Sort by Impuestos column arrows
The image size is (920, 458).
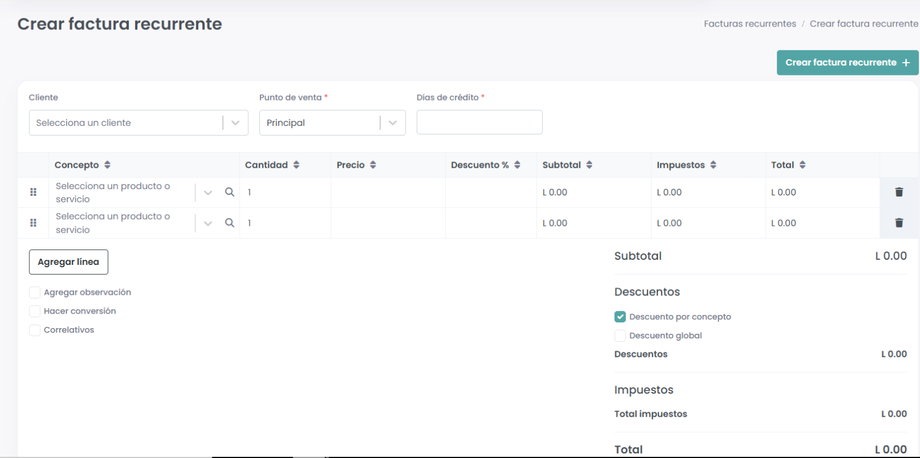click(713, 165)
